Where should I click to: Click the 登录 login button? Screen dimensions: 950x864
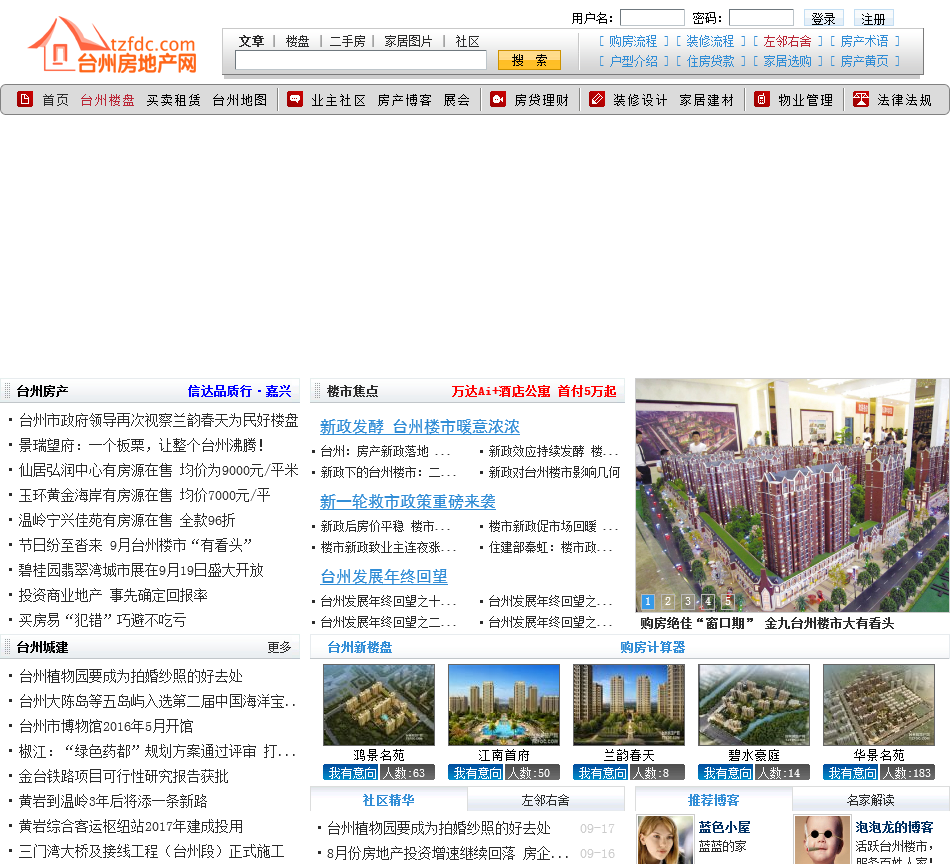click(x=823, y=18)
